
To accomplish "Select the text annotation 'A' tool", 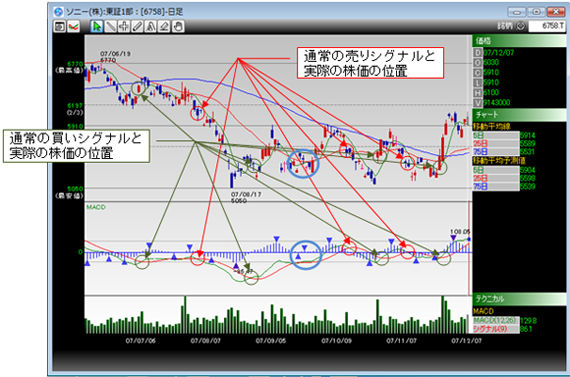I will pyautogui.click(x=150, y=27).
